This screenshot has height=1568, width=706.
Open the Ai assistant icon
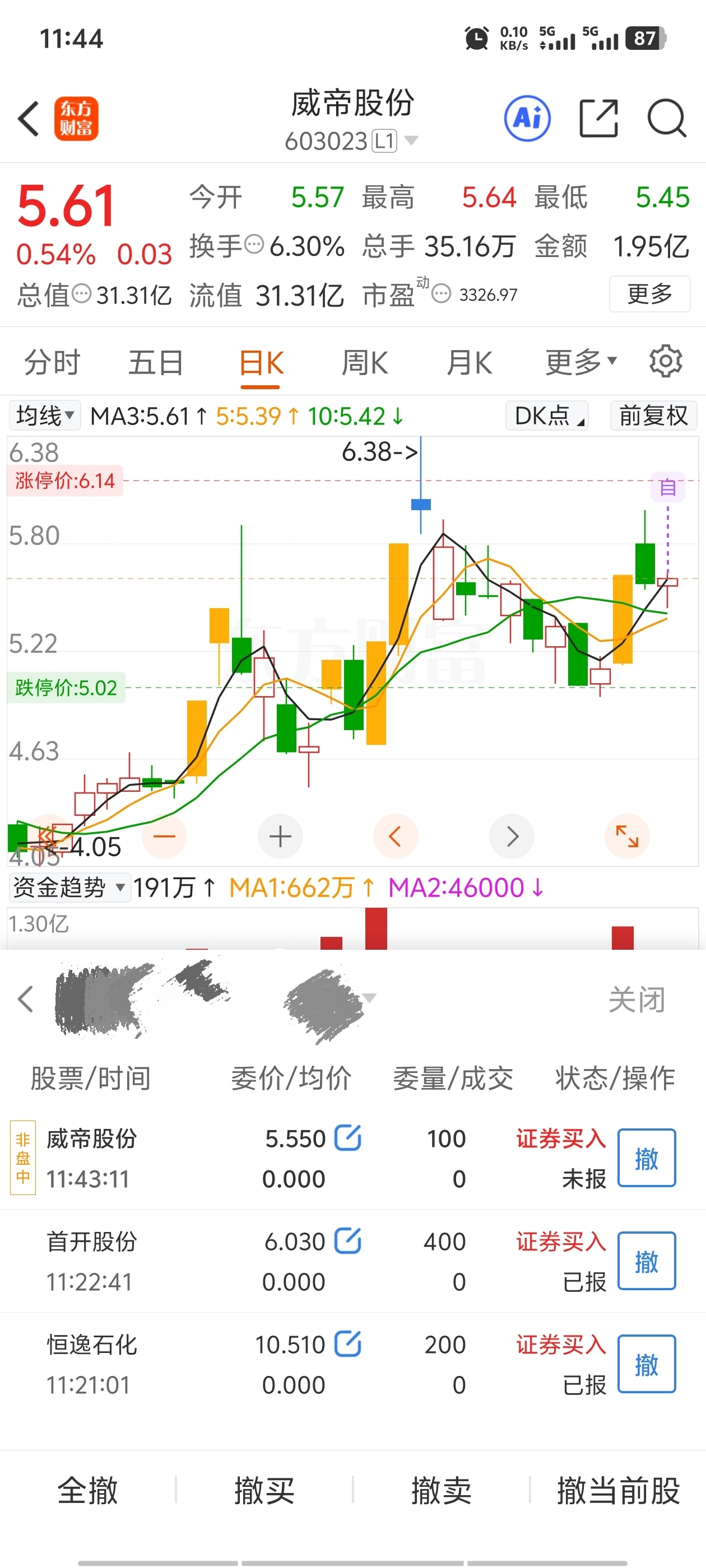(527, 119)
